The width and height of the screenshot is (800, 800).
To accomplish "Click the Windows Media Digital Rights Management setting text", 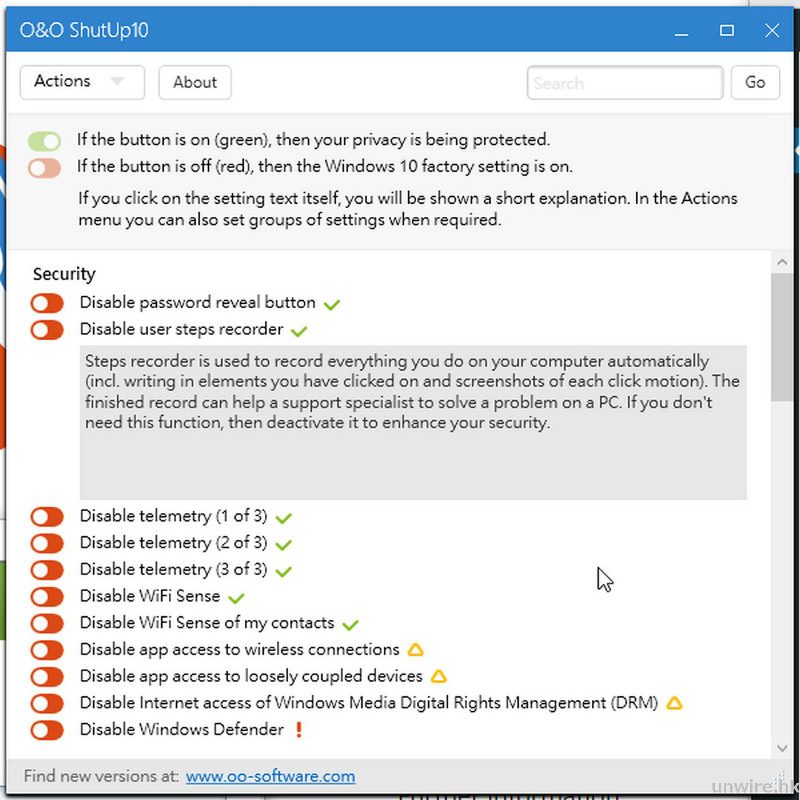I will [x=369, y=703].
